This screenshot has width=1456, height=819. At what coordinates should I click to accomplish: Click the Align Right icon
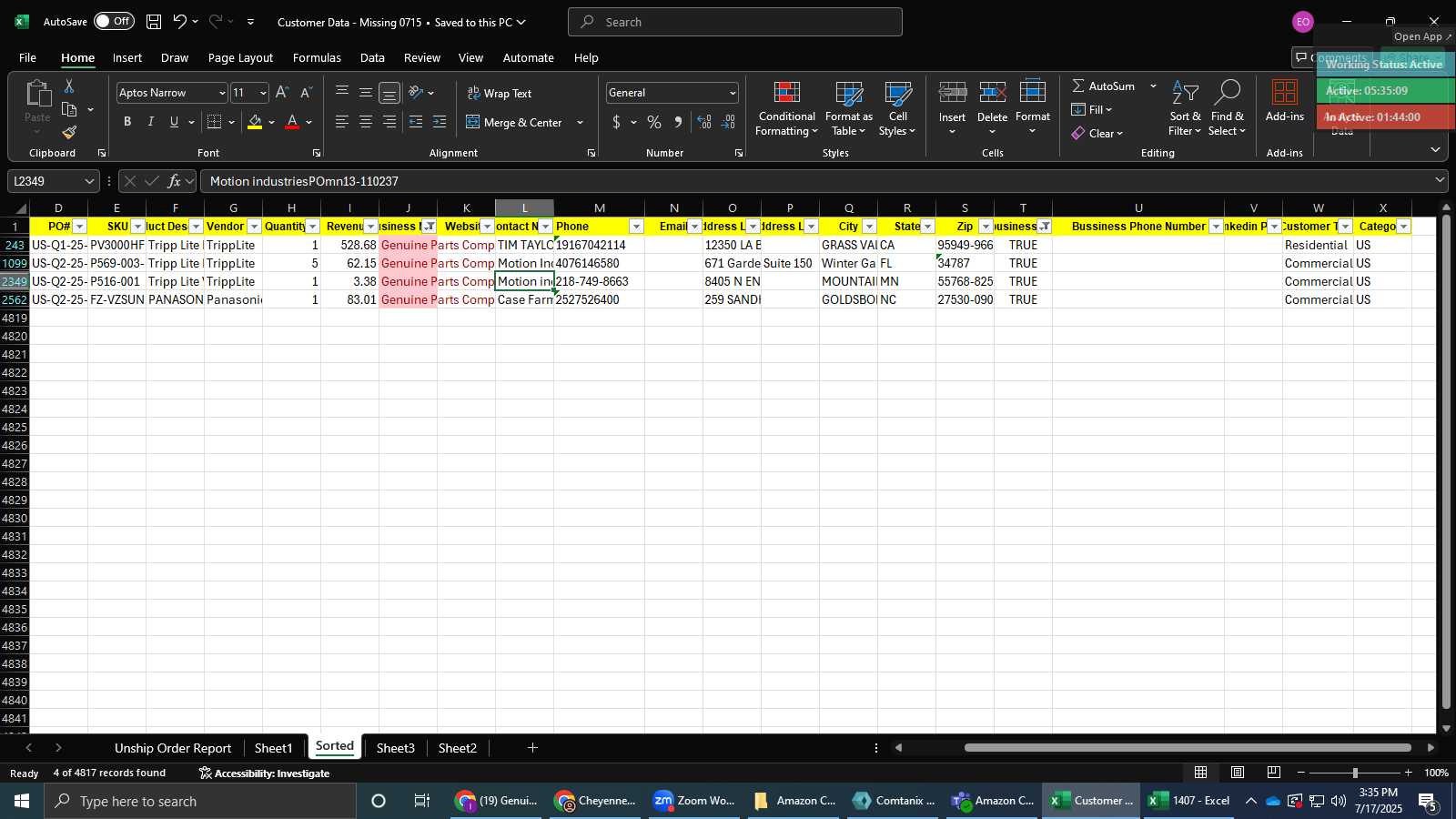389,122
